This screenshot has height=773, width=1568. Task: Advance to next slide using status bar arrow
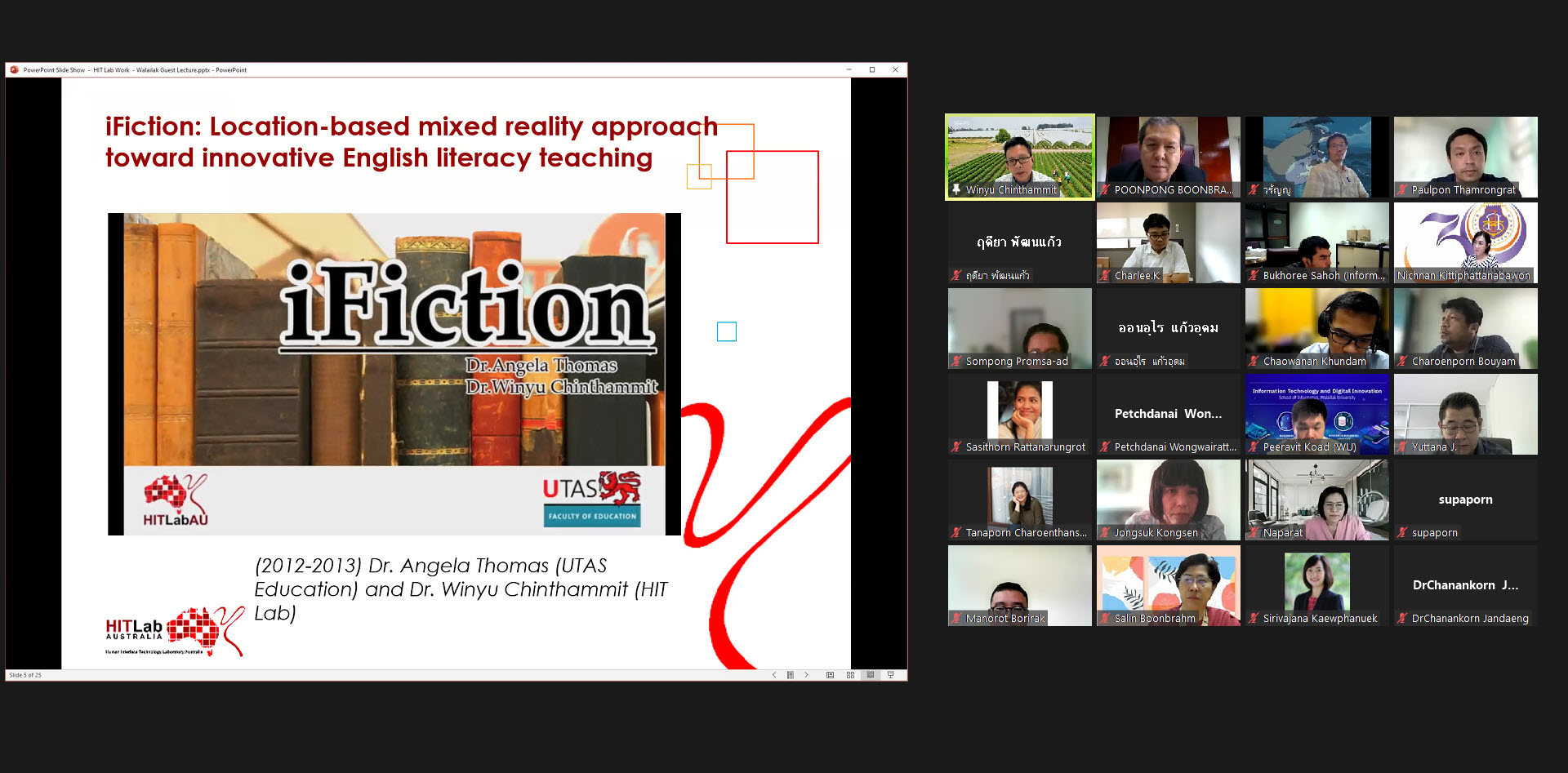coord(806,675)
